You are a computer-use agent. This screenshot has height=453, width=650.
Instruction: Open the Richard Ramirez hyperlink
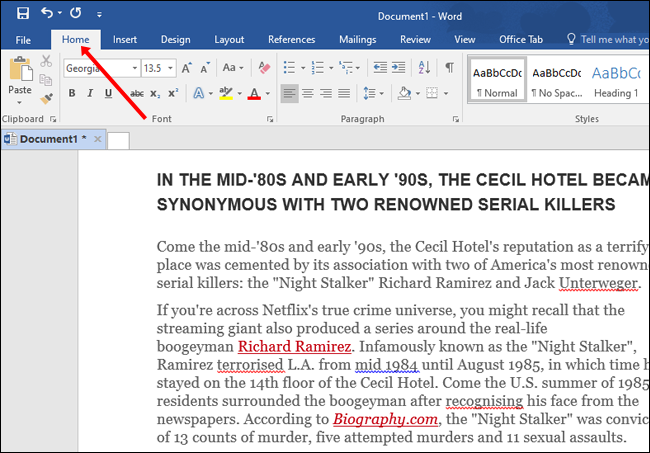pyautogui.click(x=295, y=346)
